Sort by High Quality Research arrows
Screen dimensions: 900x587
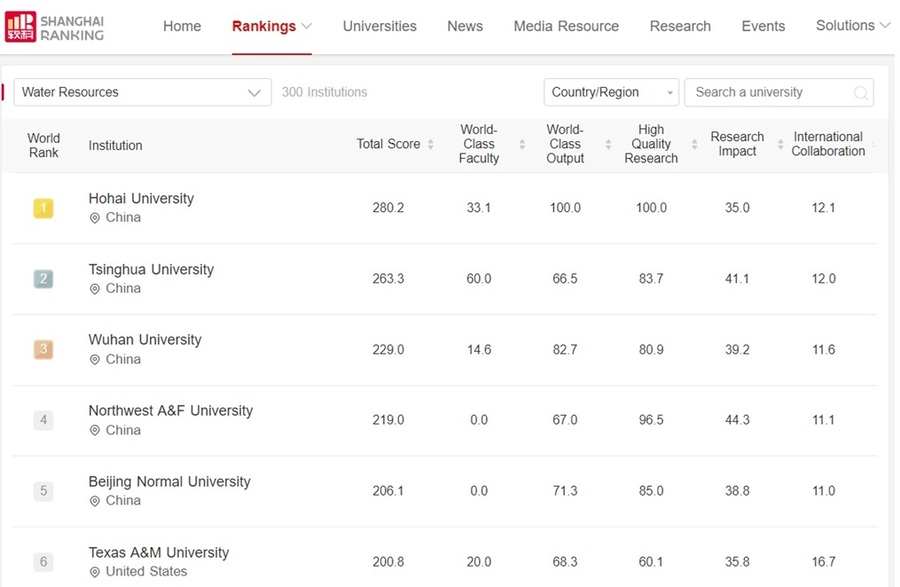(694, 145)
